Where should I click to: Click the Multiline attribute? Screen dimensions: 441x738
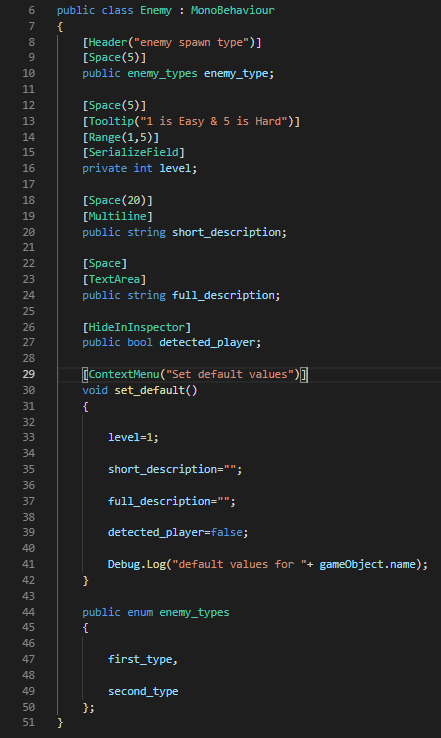(118, 217)
